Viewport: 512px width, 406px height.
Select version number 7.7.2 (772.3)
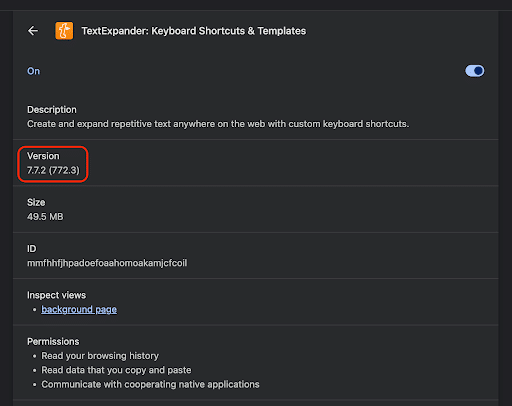[x=53, y=170]
